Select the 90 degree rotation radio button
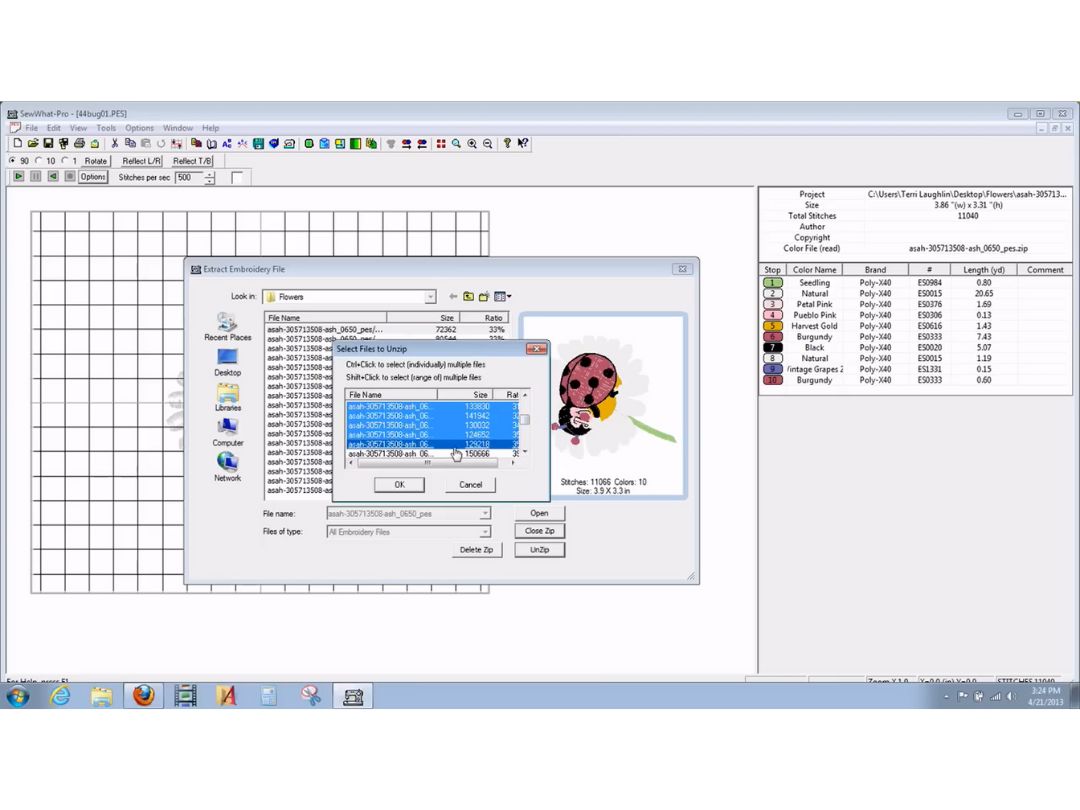The image size is (1080, 810). [x=12, y=160]
